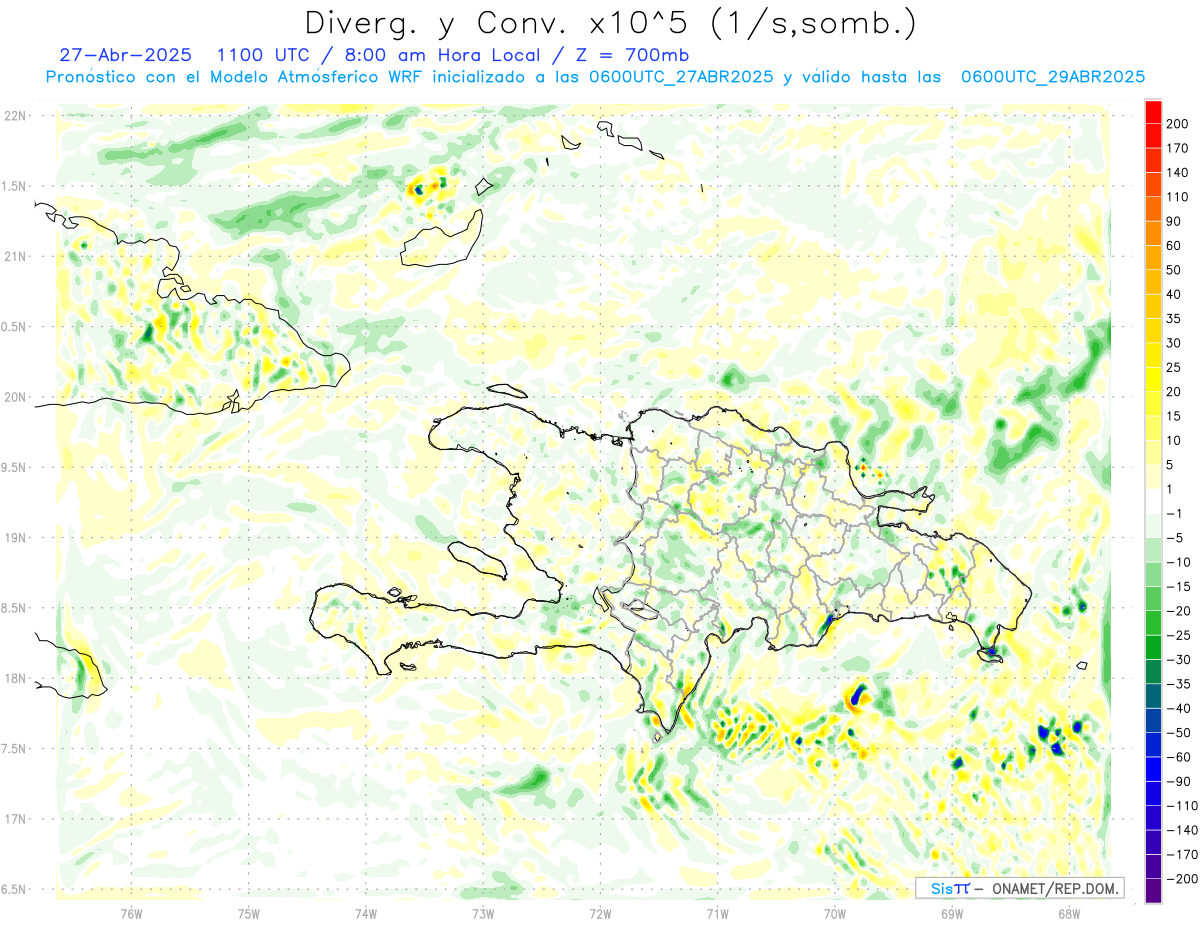Click the '22N' latitude label
Screen dimensions: 1200x927
15,116
